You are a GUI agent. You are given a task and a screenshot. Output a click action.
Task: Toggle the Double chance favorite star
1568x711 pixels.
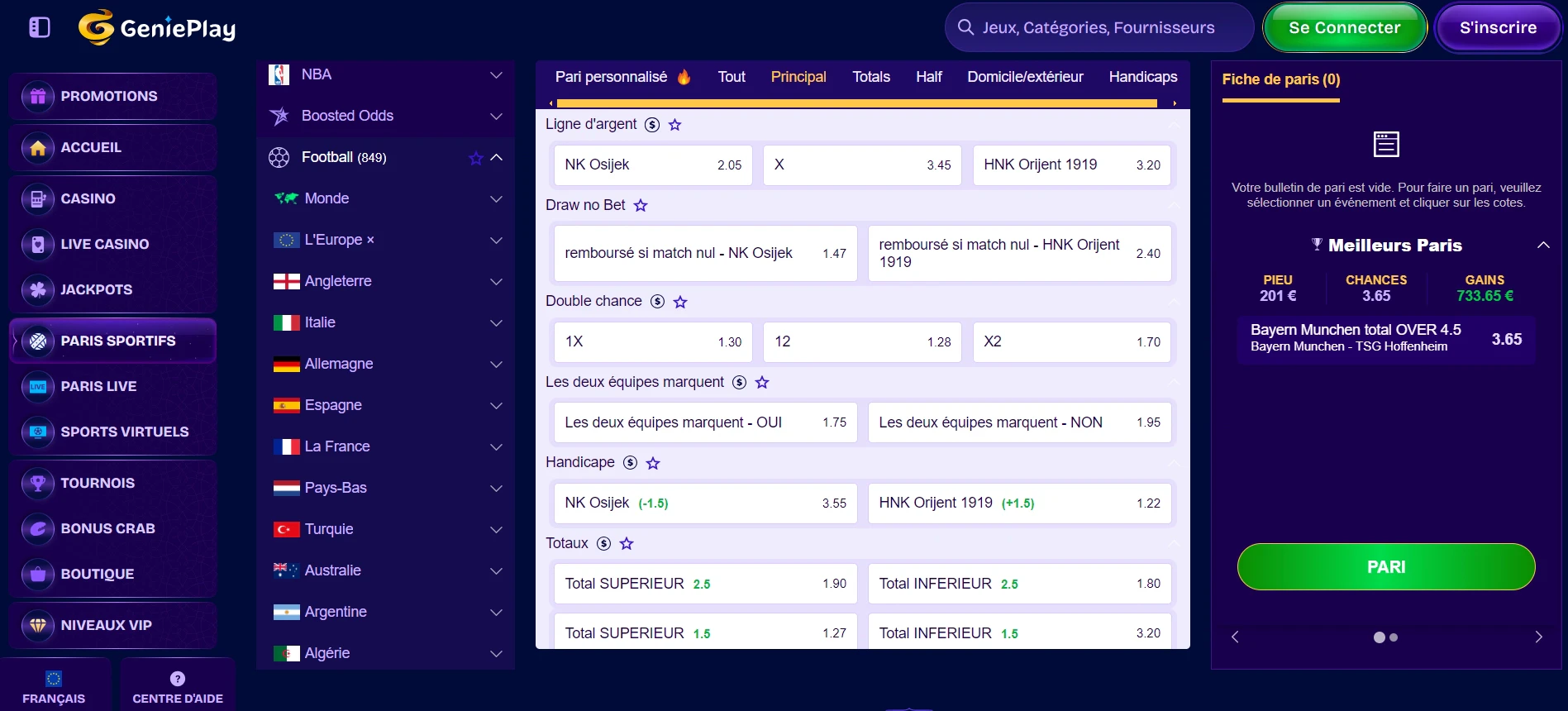[x=680, y=302]
